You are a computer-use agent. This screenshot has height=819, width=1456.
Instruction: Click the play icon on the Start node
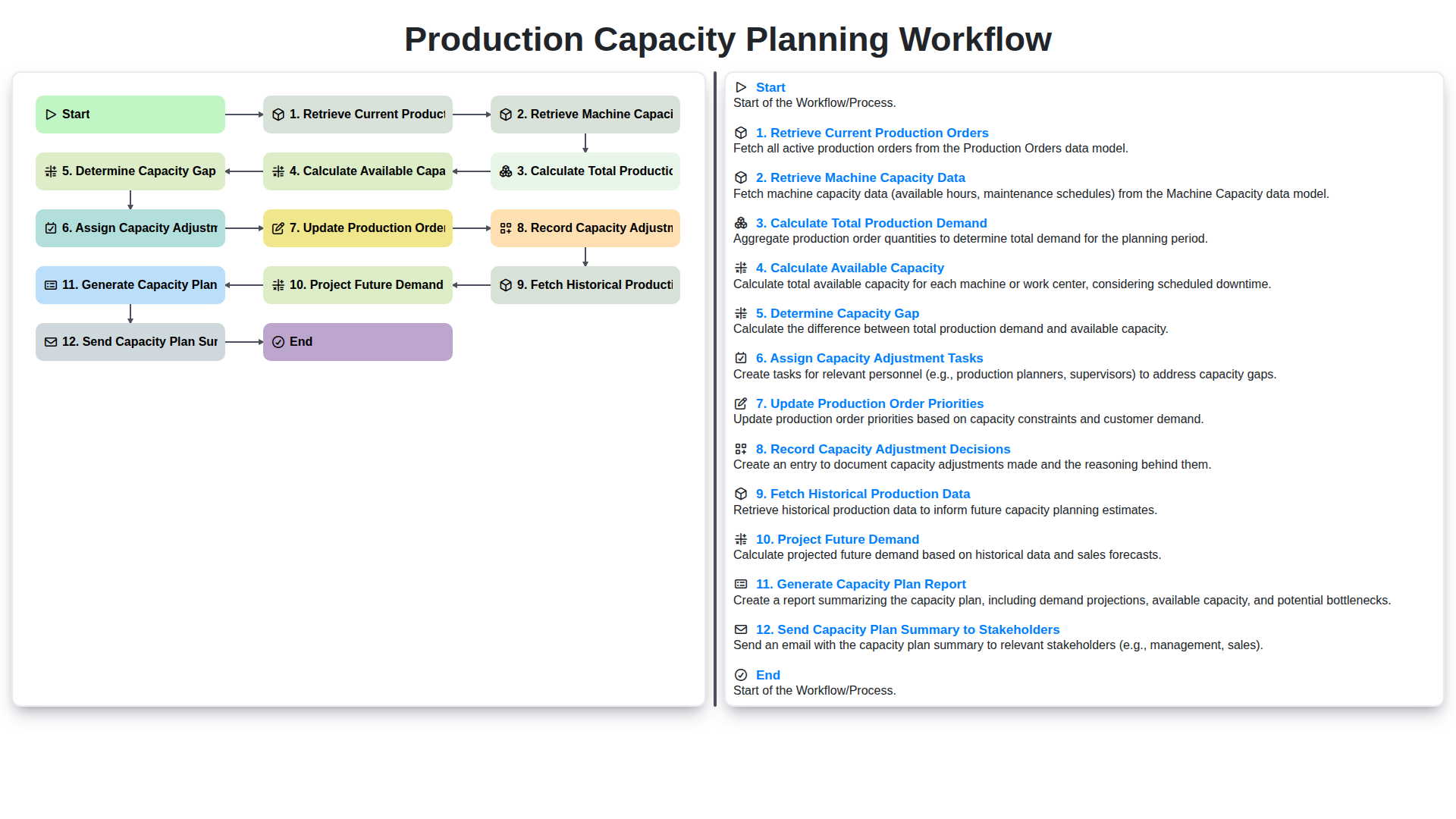[52, 114]
